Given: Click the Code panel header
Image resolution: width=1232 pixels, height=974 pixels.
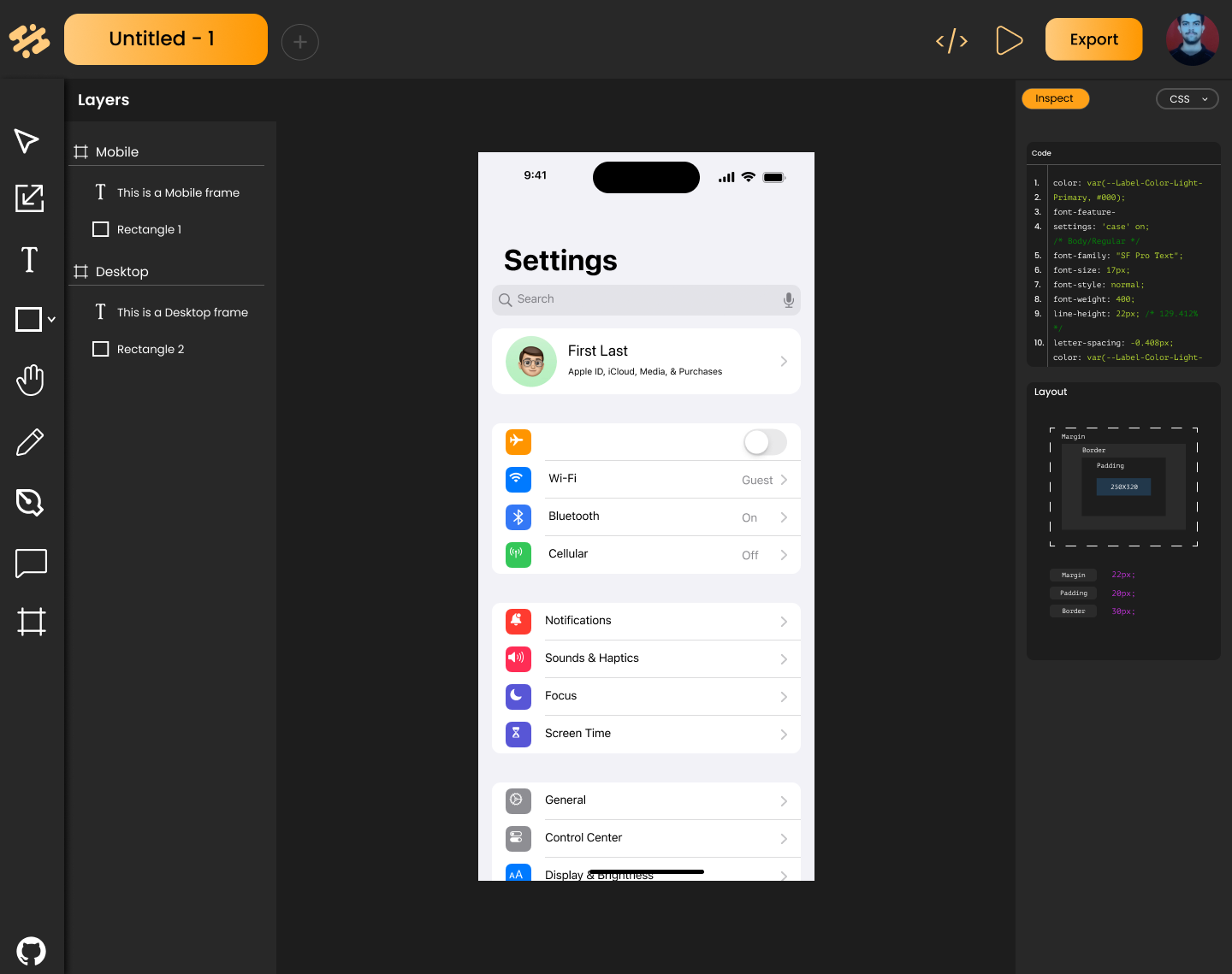Looking at the screenshot, I should [x=1123, y=153].
